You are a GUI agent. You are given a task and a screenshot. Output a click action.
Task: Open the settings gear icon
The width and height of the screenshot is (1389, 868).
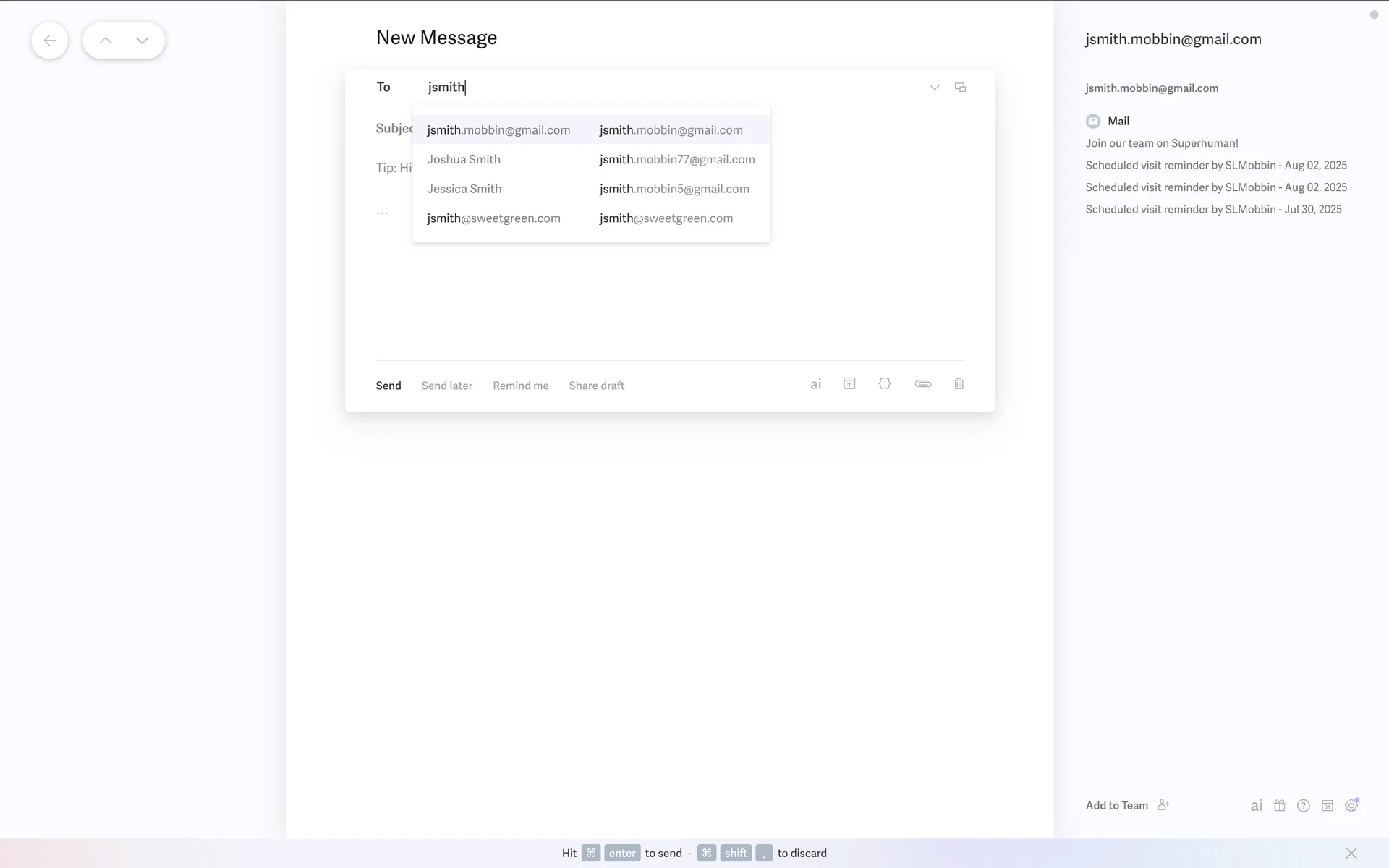click(1351, 806)
